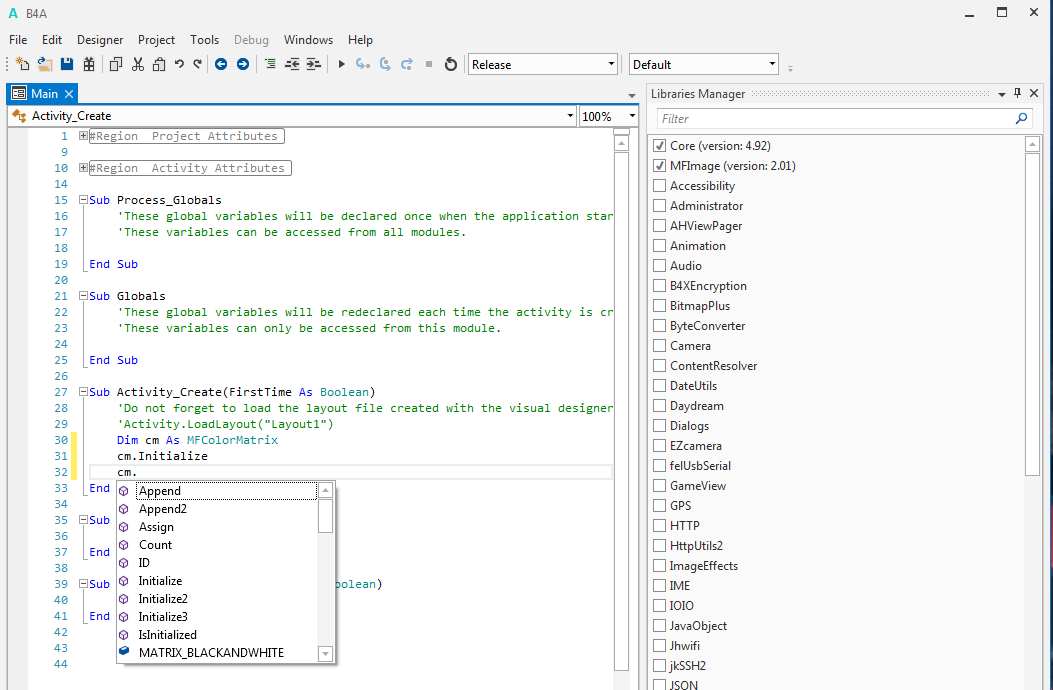Open the Release build configuration dropdown

pos(543,65)
